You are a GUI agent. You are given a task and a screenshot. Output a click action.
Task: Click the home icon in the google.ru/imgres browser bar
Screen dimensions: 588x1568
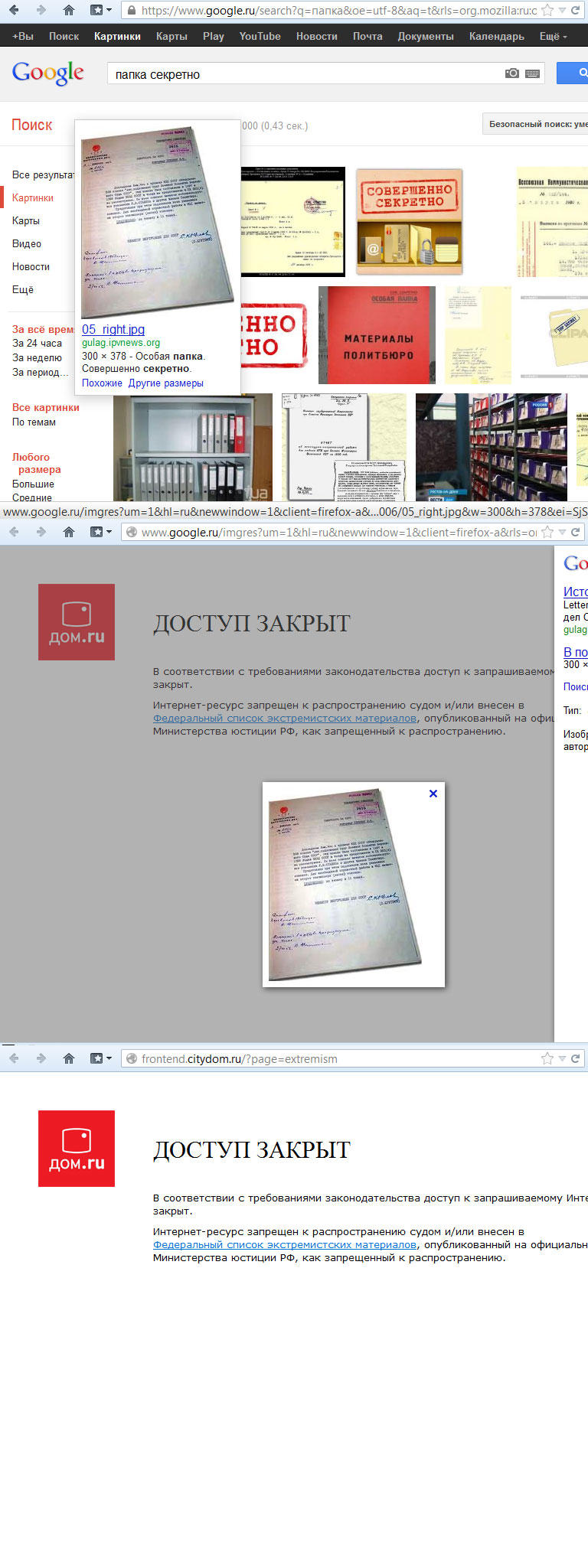[x=69, y=532]
